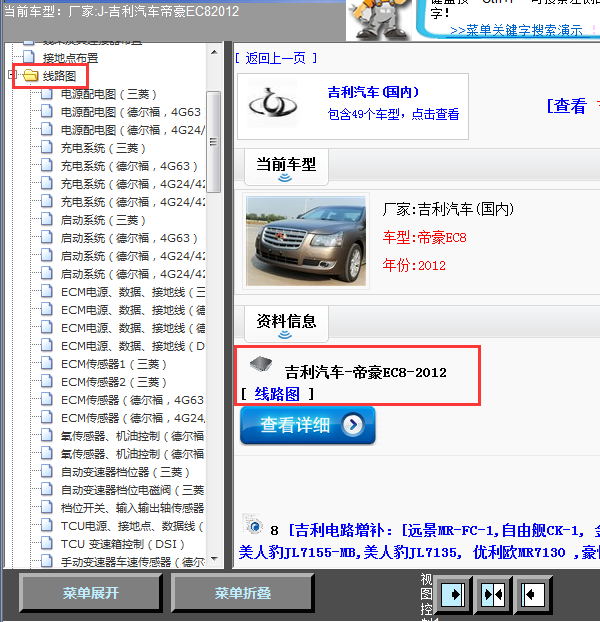The height and width of the screenshot is (622, 600).
Task: Select 充电系统(德尔福，4G63) item
Action: click(129, 166)
